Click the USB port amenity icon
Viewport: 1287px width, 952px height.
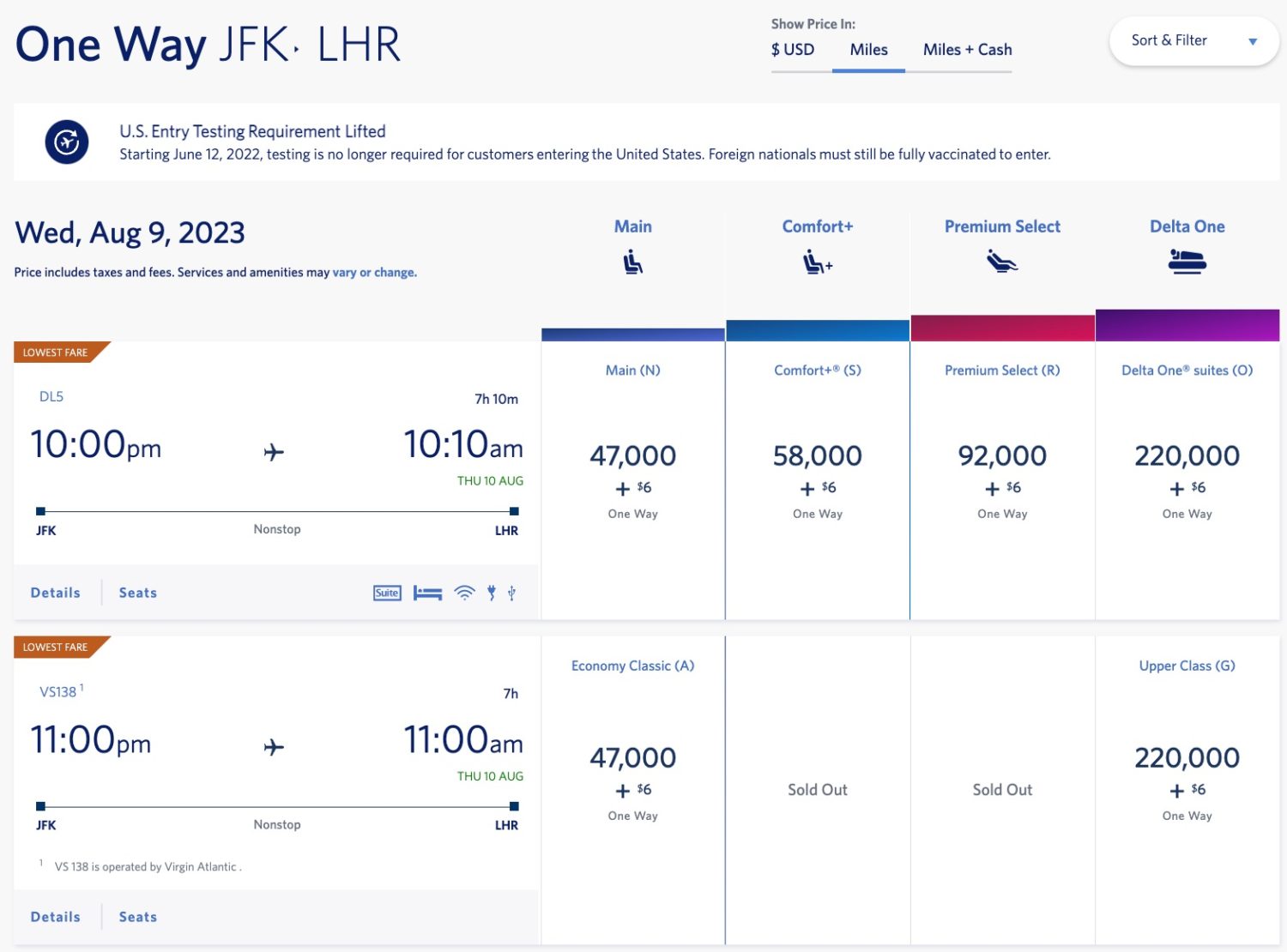point(511,592)
